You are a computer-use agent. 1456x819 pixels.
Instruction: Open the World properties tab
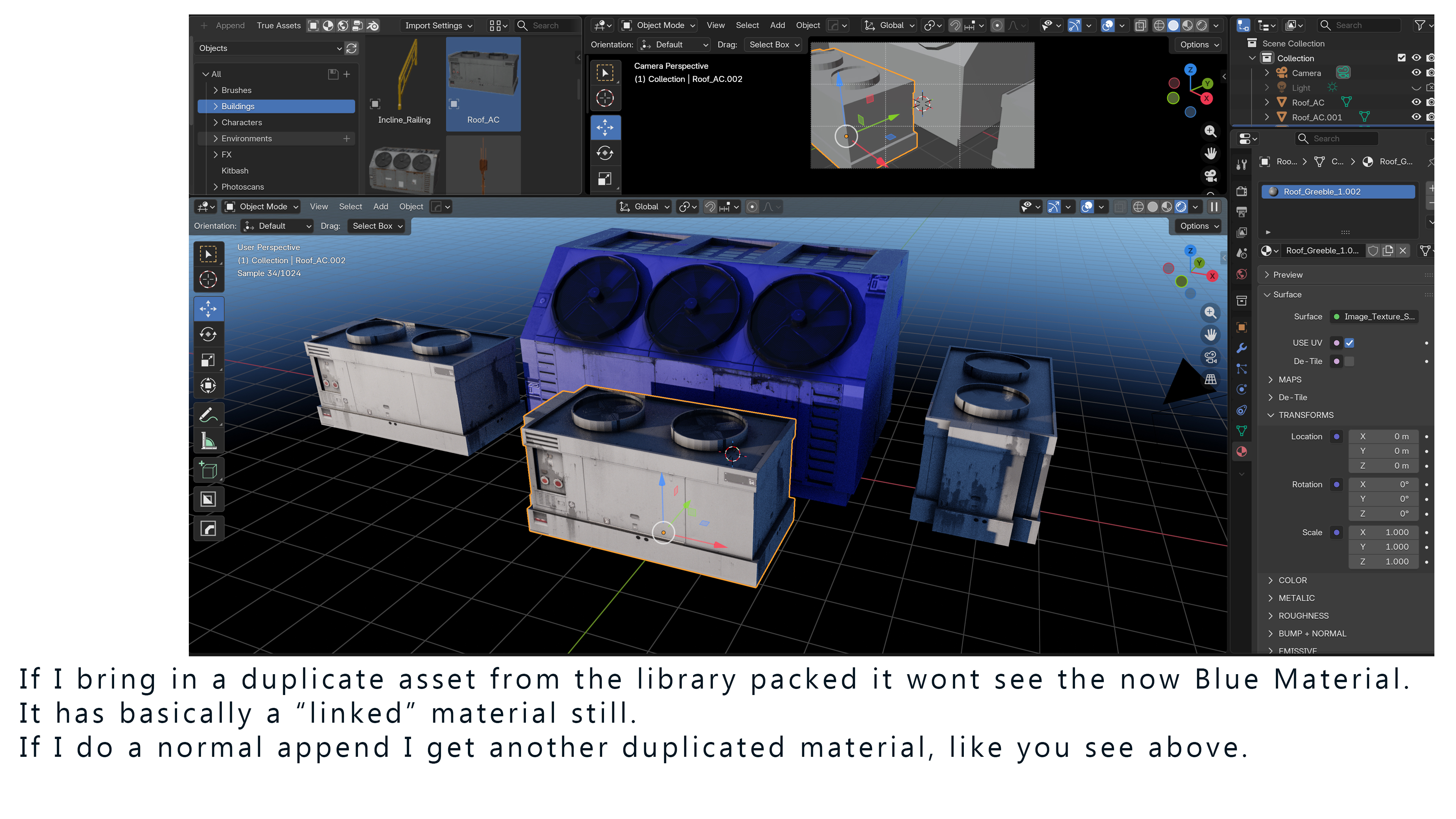pos(1242,274)
